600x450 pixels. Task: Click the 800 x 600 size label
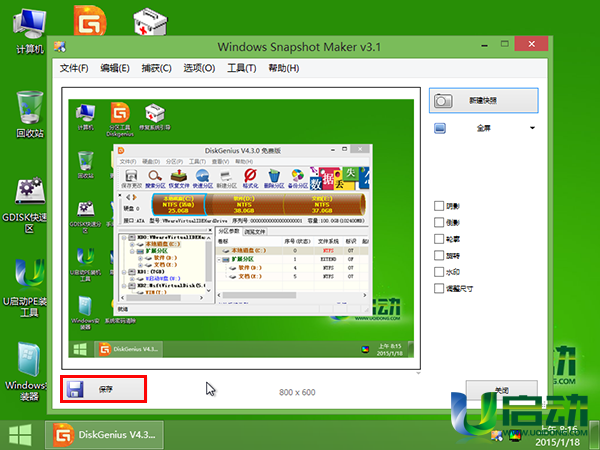pyautogui.click(x=297, y=392)
